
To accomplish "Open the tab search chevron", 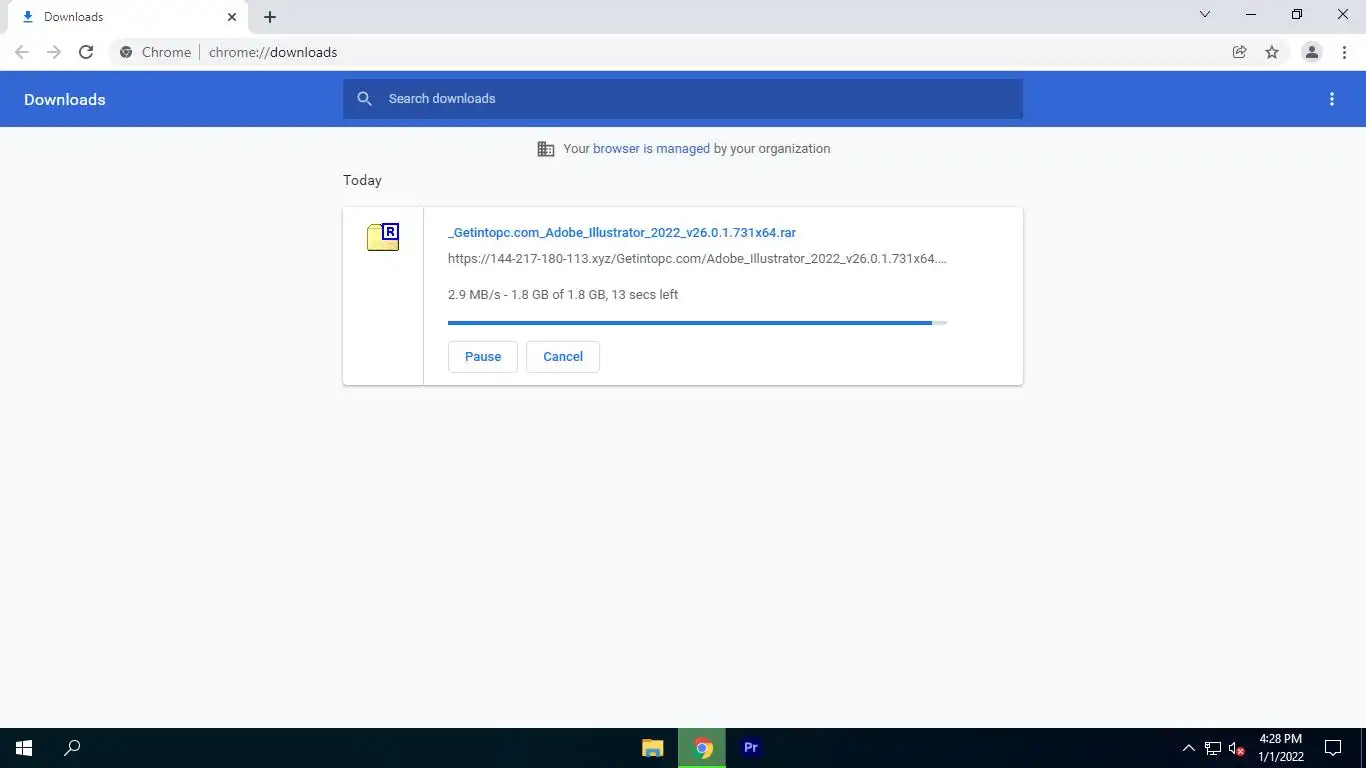I will (x=1205, y=14).
